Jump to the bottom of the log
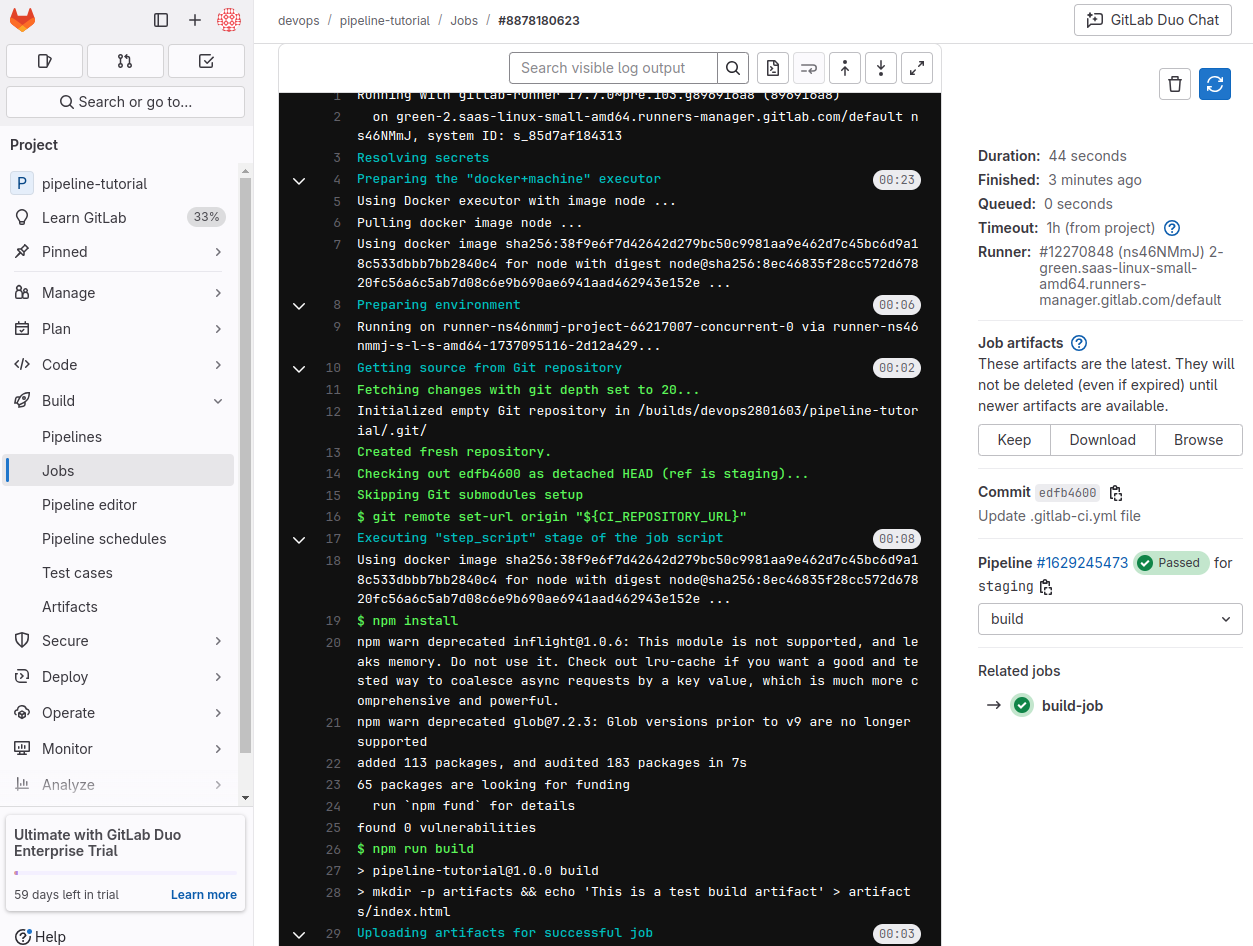This screenshot has width=1253, height=946. [x=881, y=68]
